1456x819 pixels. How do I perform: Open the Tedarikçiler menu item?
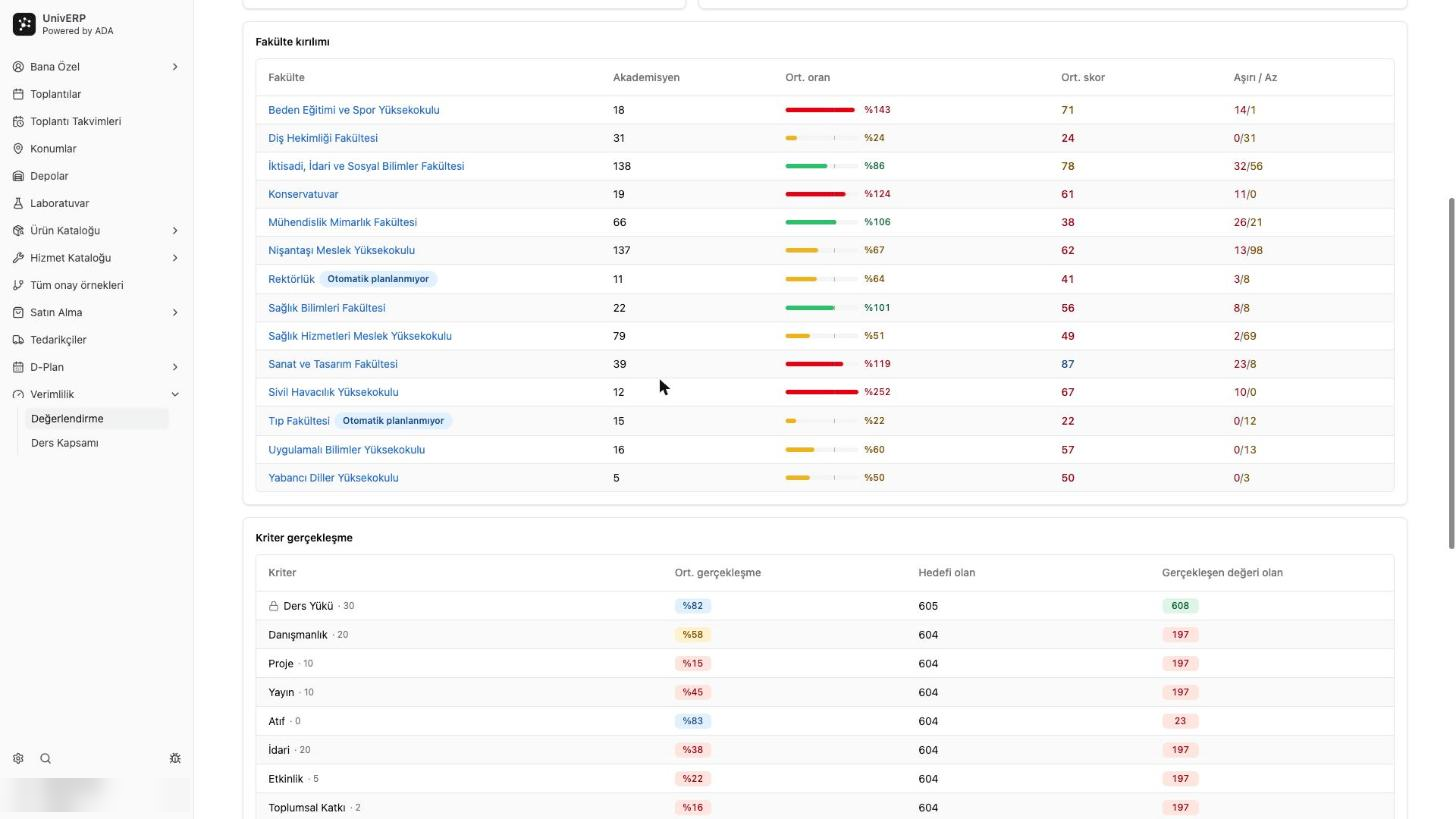(96, 340)
